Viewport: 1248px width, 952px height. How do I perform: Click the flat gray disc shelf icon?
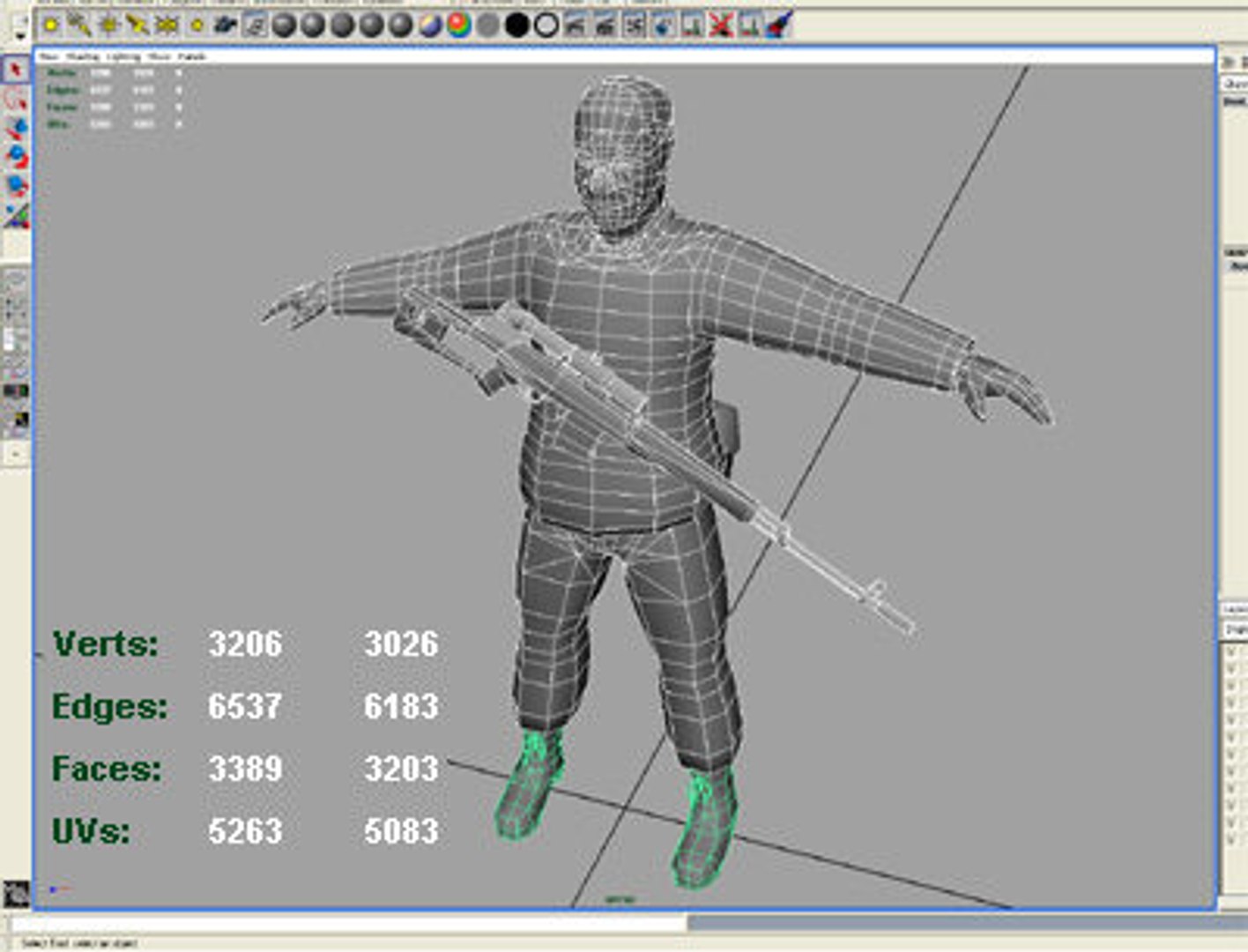point(488,25)
